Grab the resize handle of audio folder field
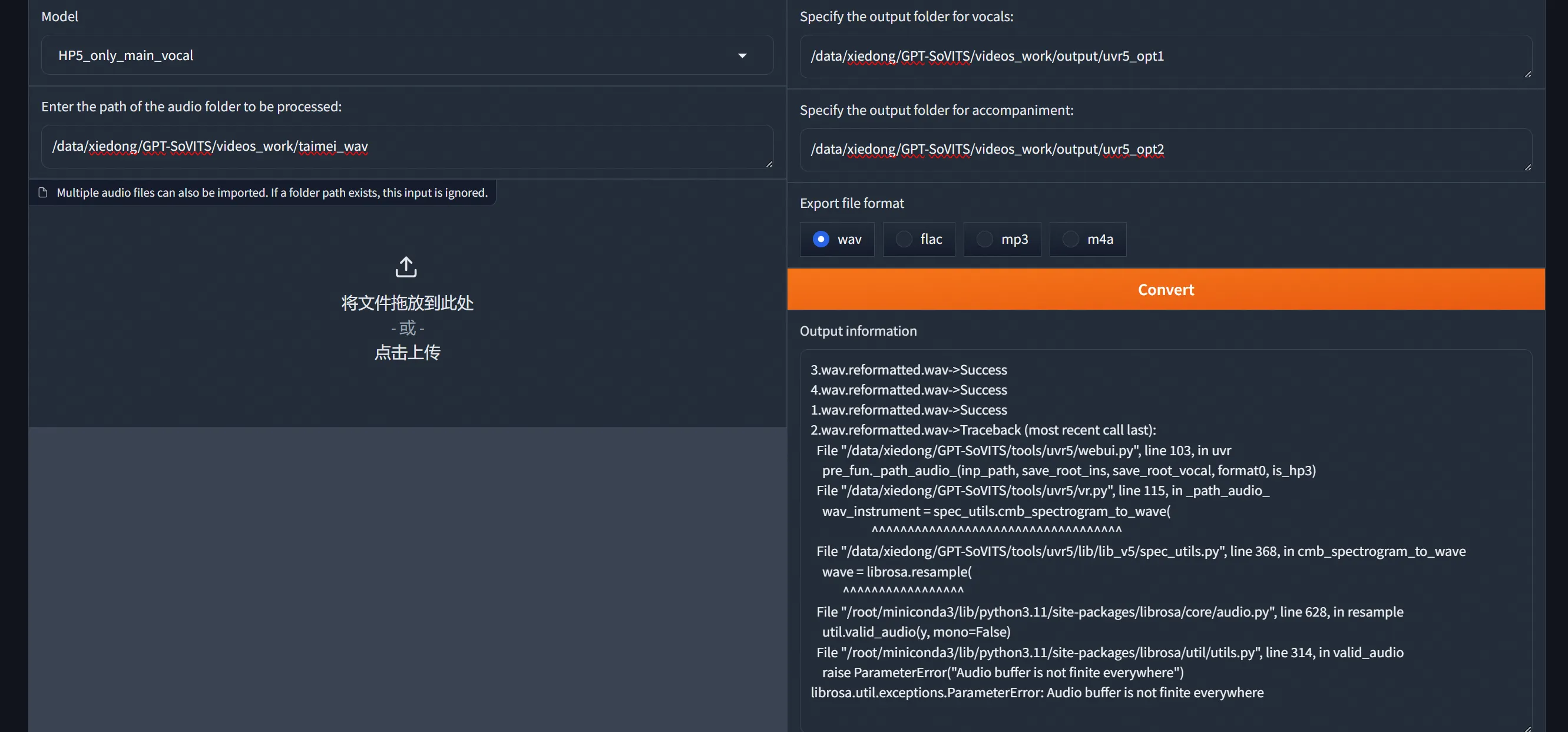Image resolution: width=1568 pixels, height=732 pixels. (769, 164)
